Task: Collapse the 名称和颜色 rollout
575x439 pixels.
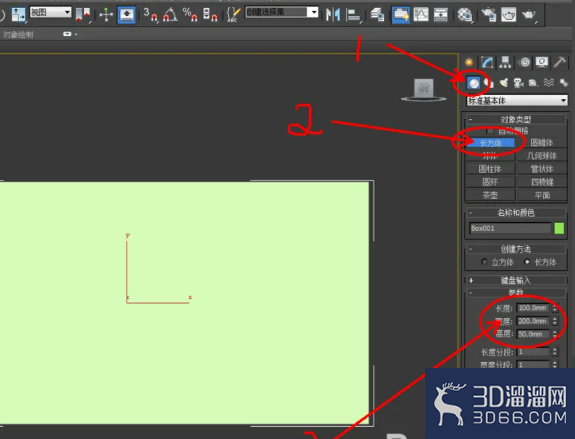Action: pos(516,213)
